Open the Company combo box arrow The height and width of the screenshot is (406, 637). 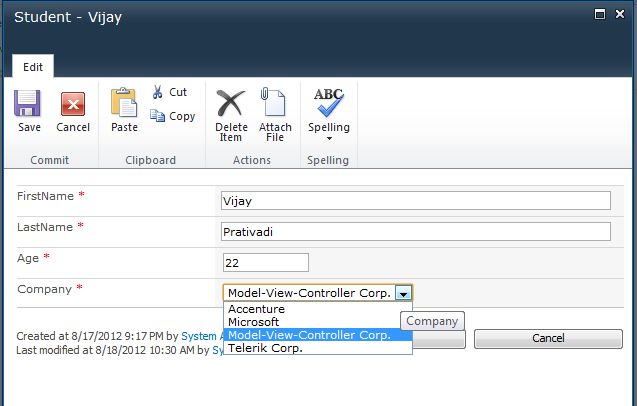click(403, 293)
